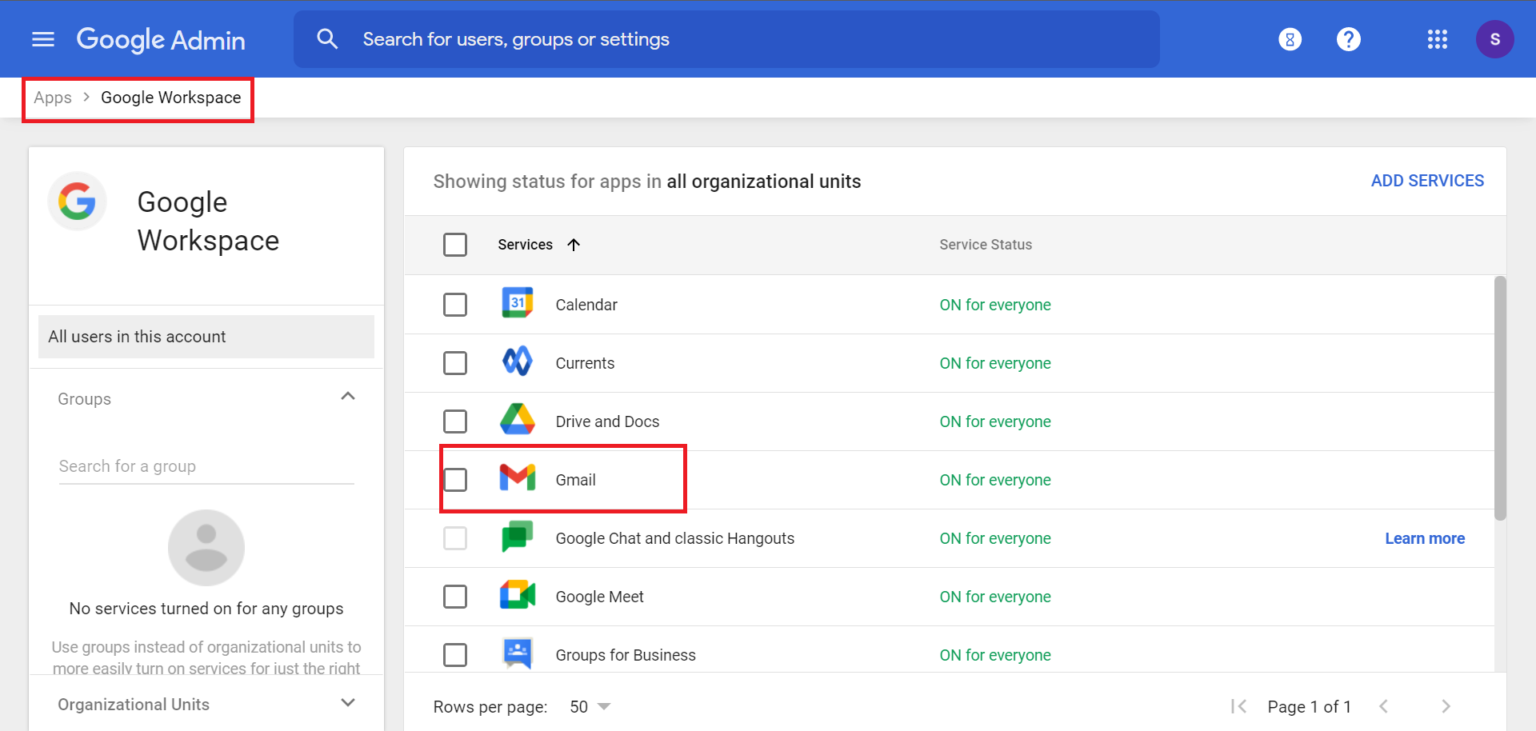Screen dimensions: 1536x731
Task: Open the Google apps grid
Action: [x=1437, y=39]
